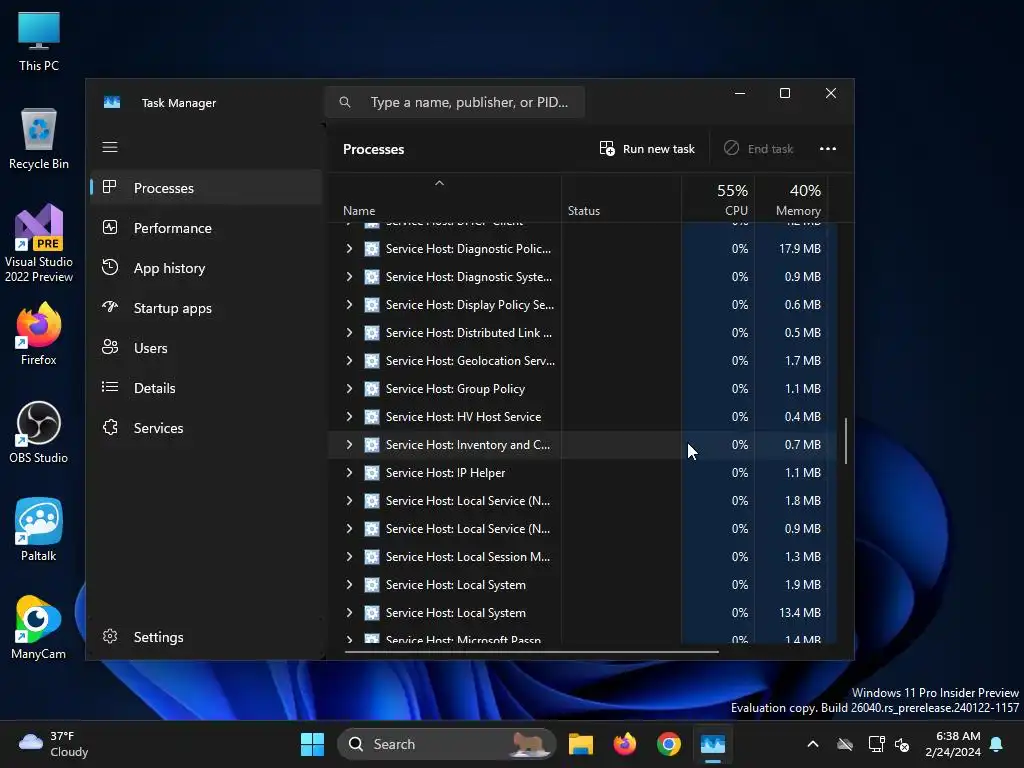The height and width of the screenshot is (768, 1024).
Task: Expand Service Host: Local Session M... row
Action: coord(349,557)
